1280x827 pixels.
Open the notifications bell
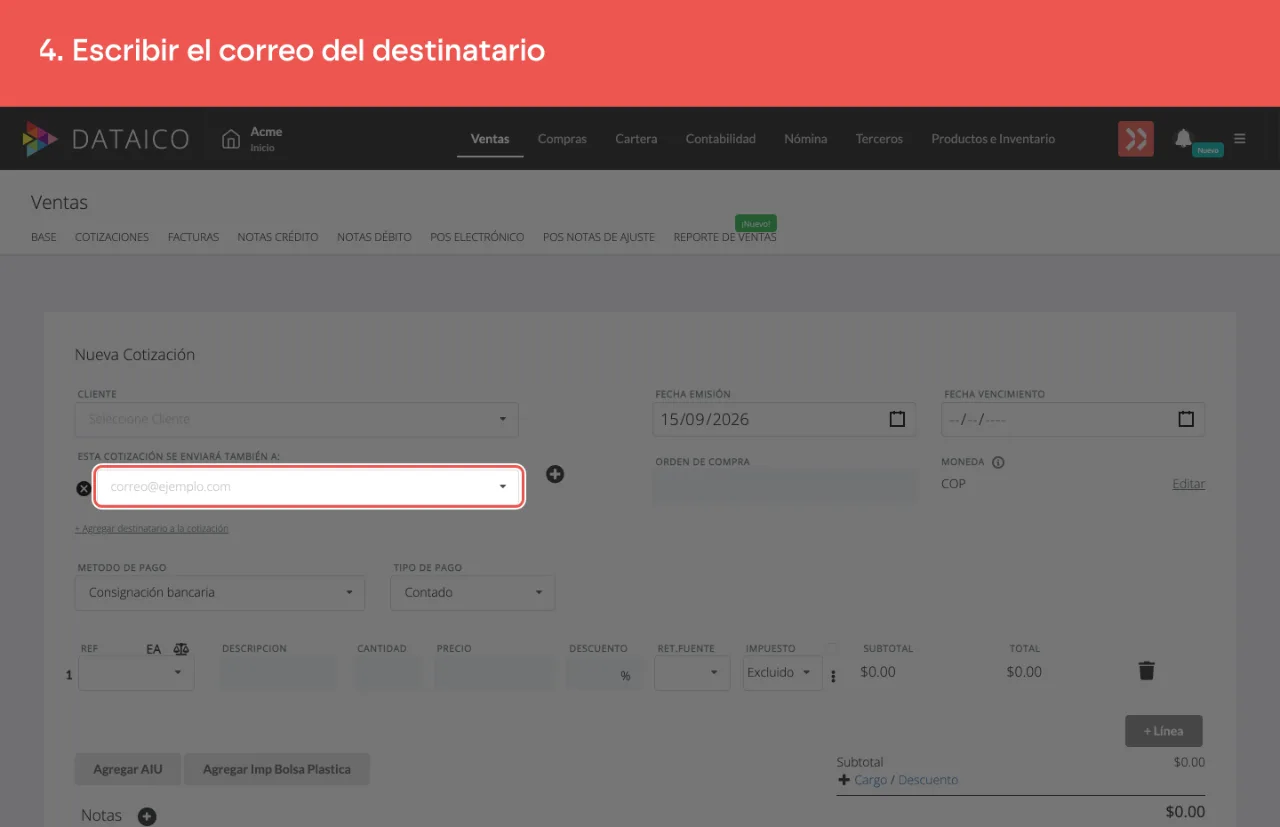click(1184, 138)
